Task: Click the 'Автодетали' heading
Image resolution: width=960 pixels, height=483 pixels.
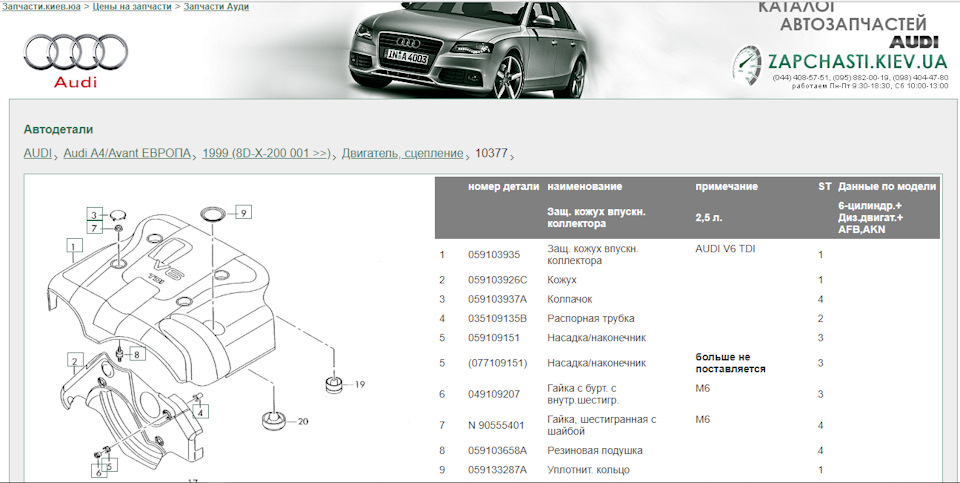Action: pyautogui.click(x=58, y=130)
